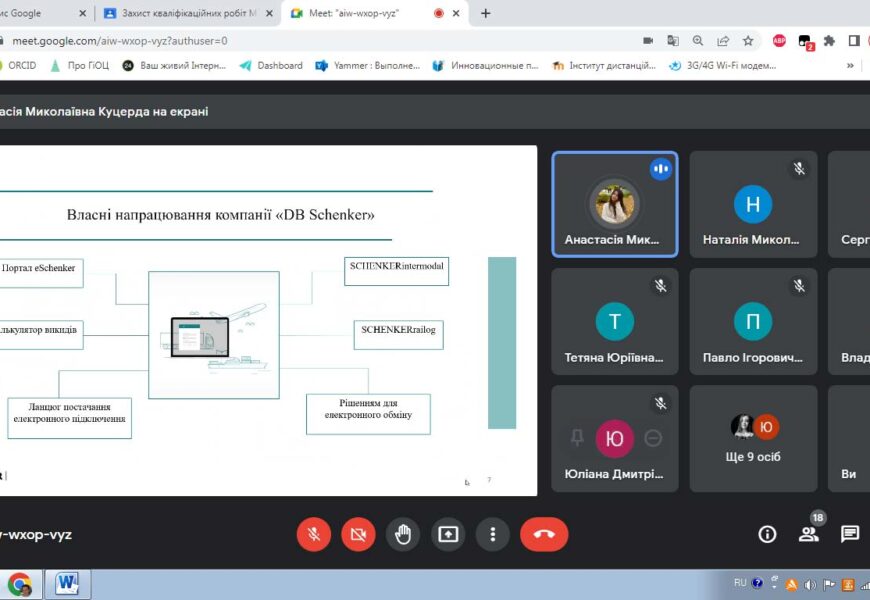Raise hand in the meeting
Image resolution: width=870 pixels, height=600 pixels.
tap(403, 534)
